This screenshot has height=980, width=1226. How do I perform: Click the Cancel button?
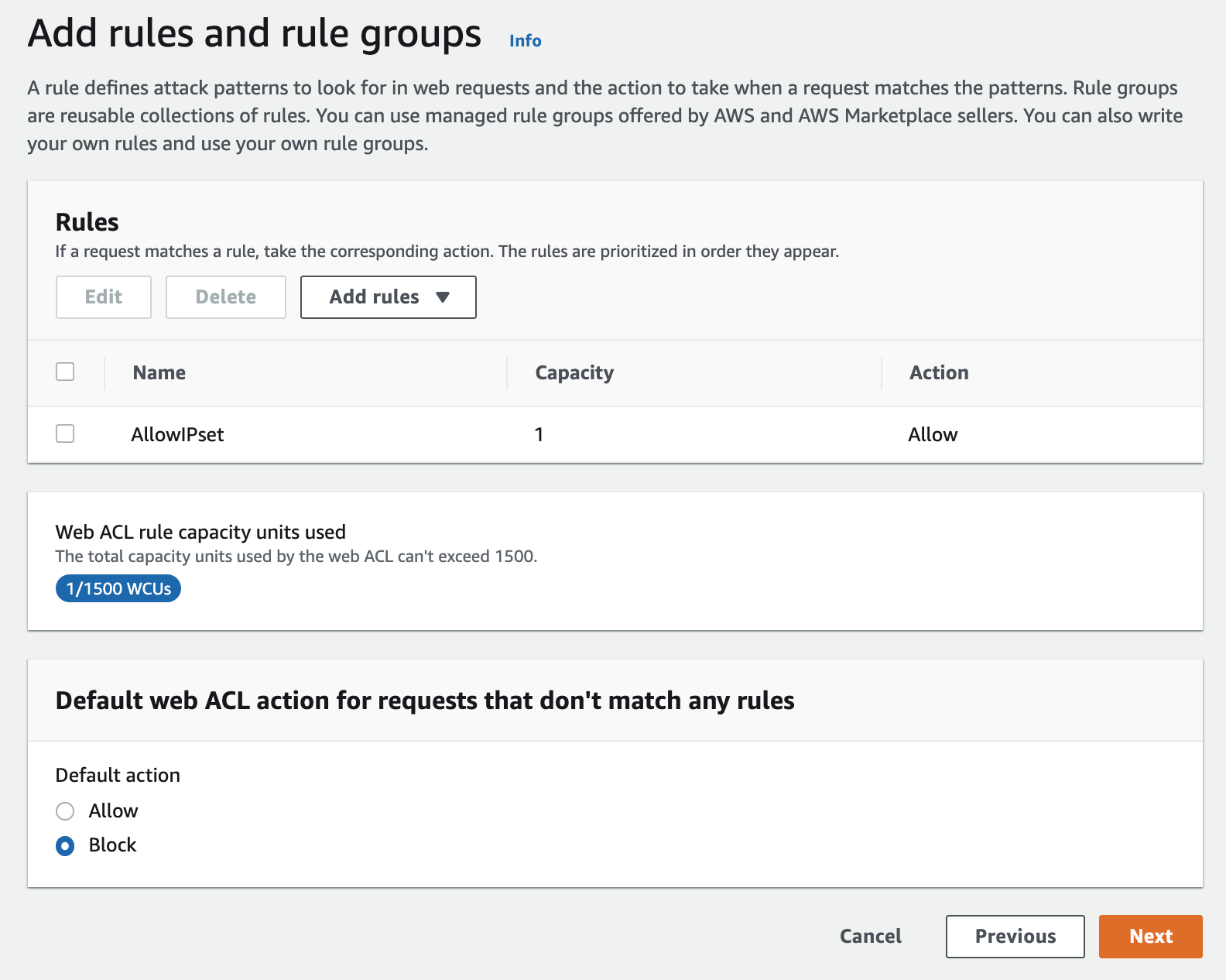pos(871,937)
